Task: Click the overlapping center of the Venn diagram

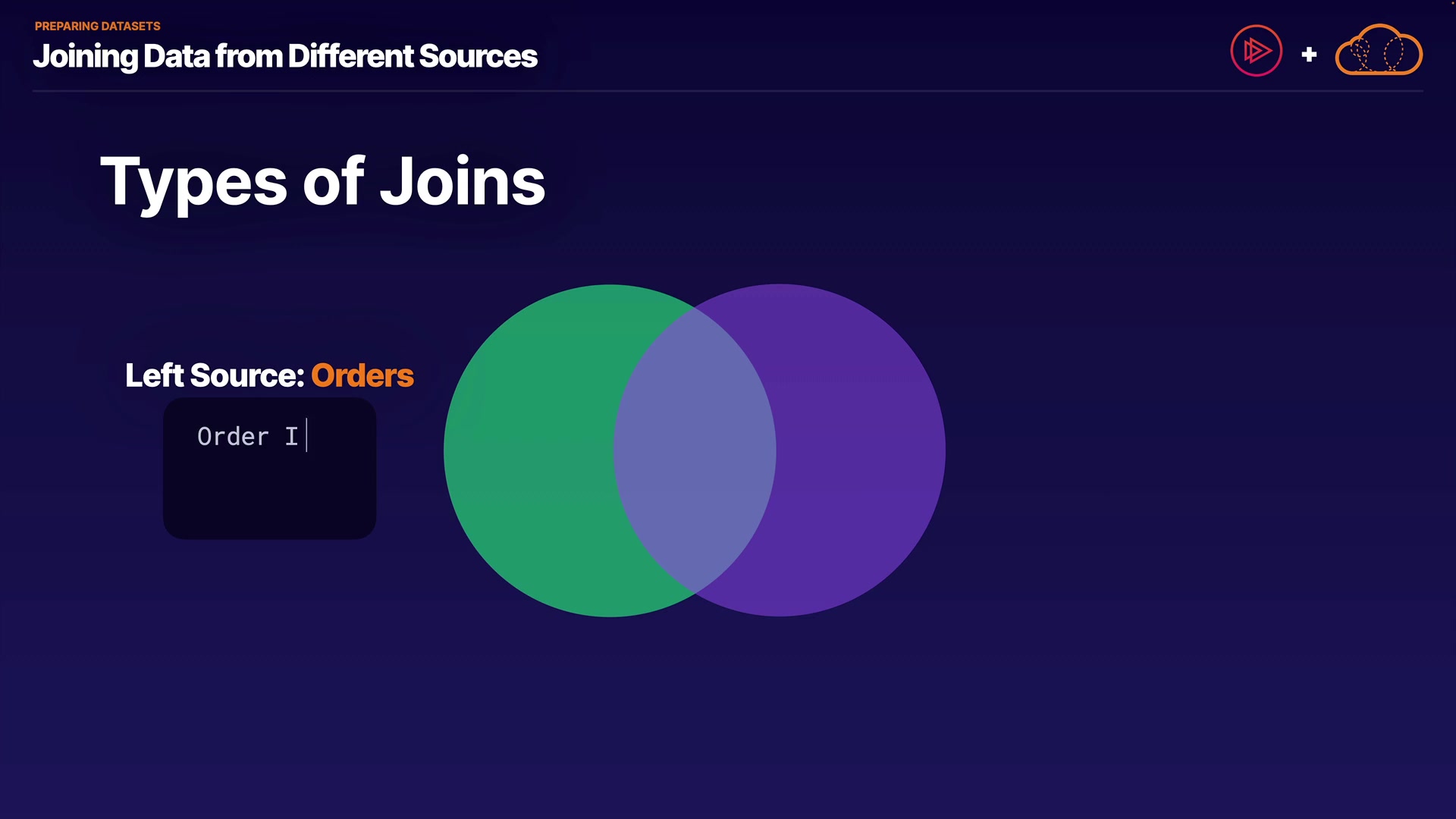Action: pyautogui.click(x=695, y=450)
